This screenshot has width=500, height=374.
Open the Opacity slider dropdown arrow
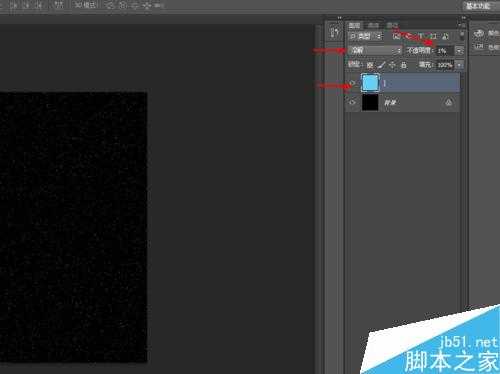[459, 51]
